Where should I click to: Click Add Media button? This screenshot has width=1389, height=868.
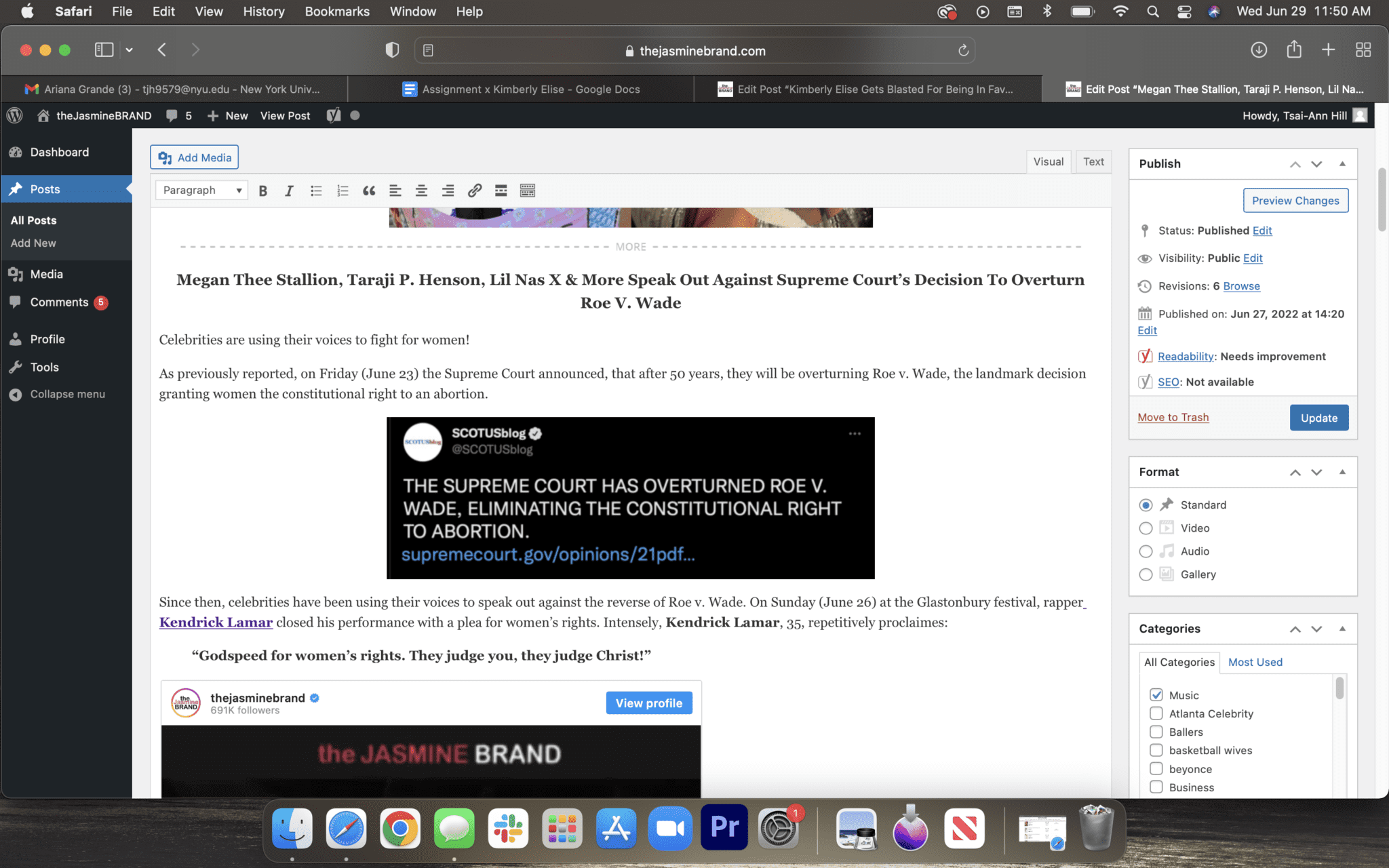tap(195, 157)
